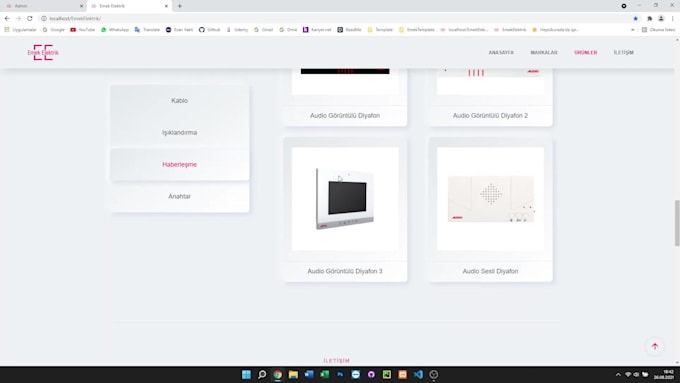The image size is (680, 383).
Task: Click Audio Sesli Diyafon product image
Action: (490, 199)
